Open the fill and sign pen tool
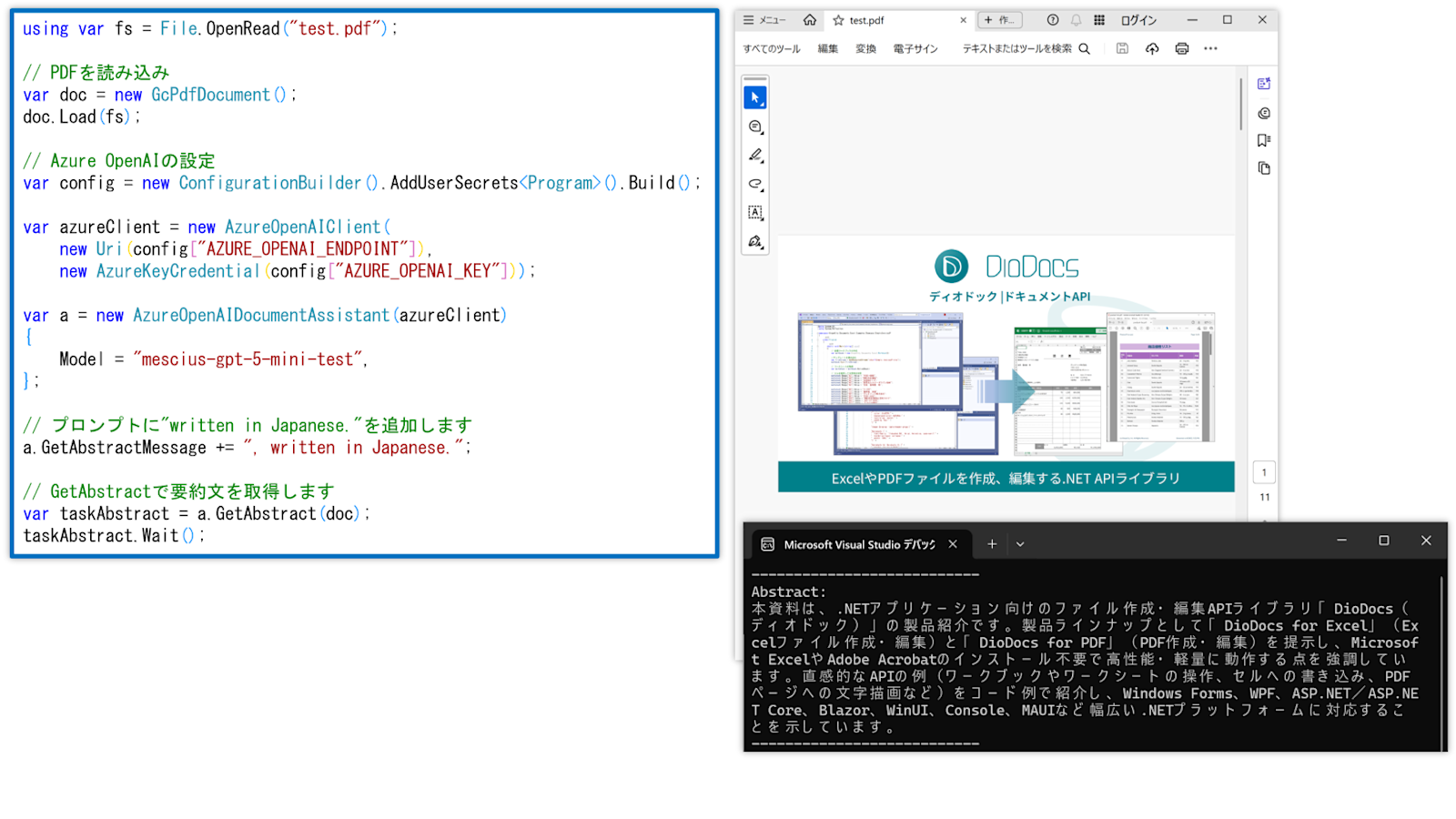 click(755, 242)
